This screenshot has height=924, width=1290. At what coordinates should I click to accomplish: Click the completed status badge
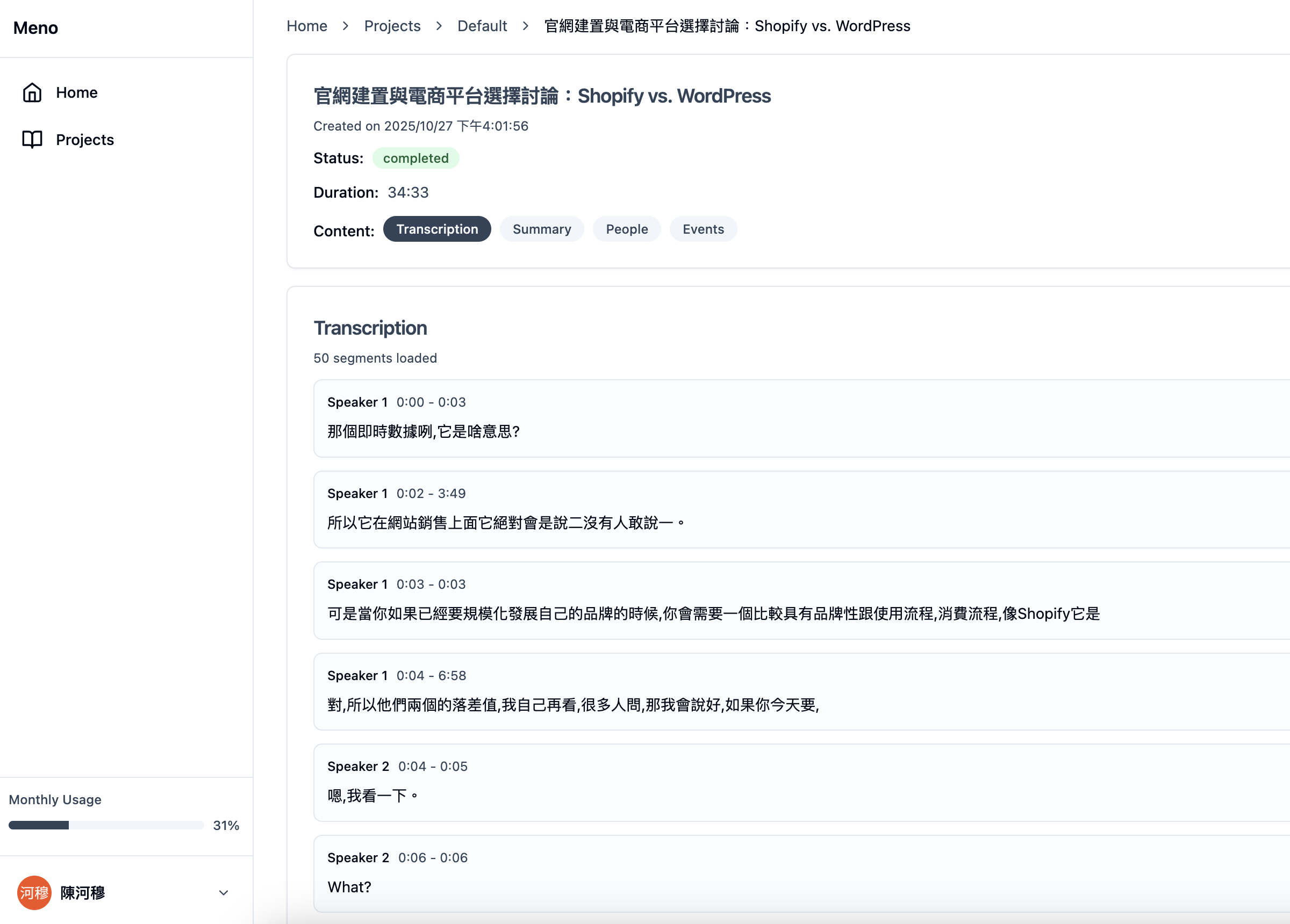pyautogui.click(x=415, y=158)
